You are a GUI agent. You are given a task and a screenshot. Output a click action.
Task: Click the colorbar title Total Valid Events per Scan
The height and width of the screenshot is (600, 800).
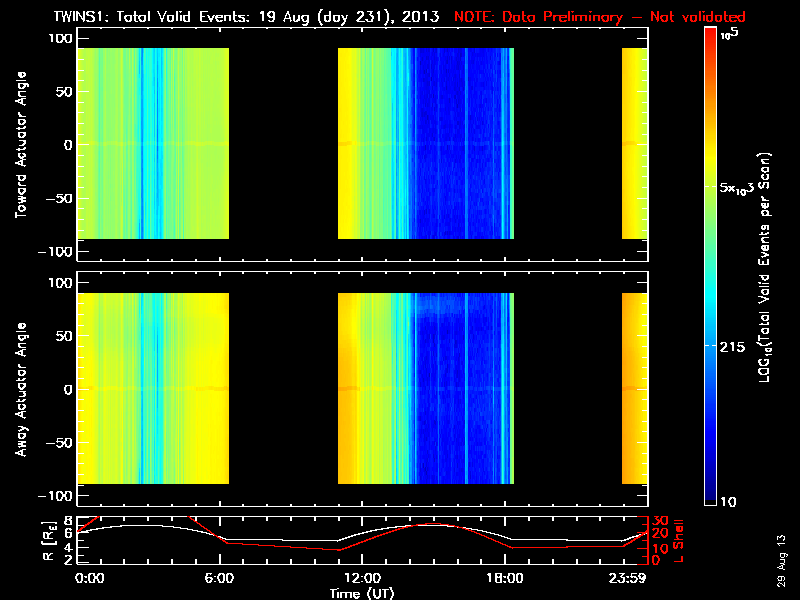[764, 267]
